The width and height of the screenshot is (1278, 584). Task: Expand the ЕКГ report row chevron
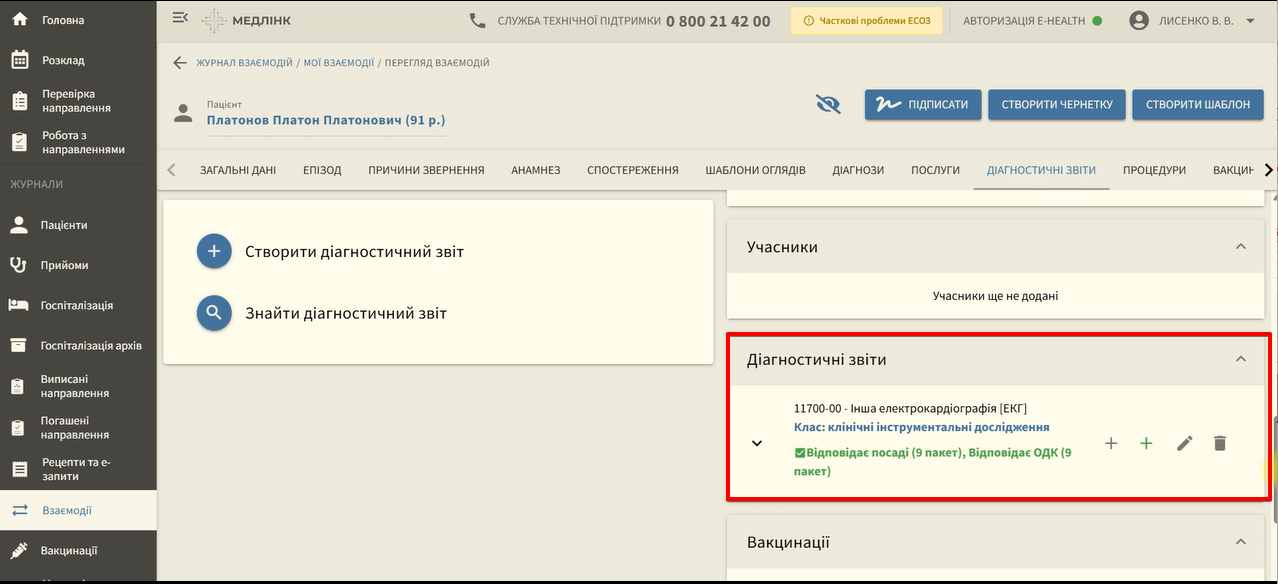[x=757, y=443]
